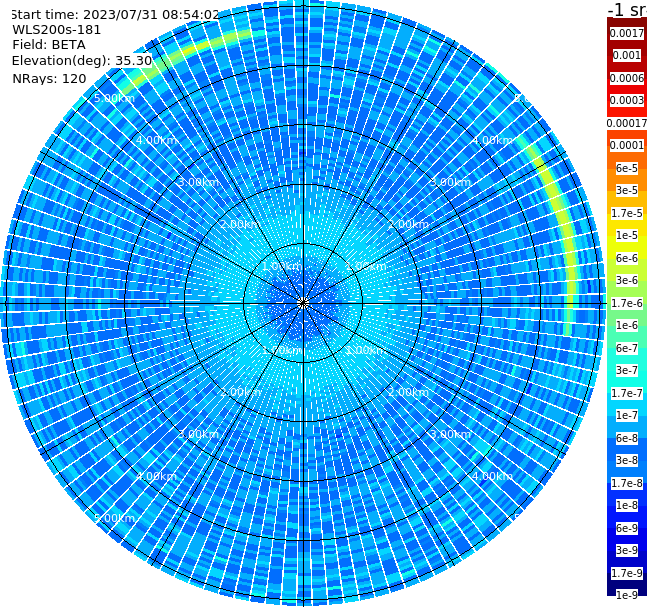Click the 6e-6 colorbar label
This screenshot has width=647, height=607.
pos(627,258)
